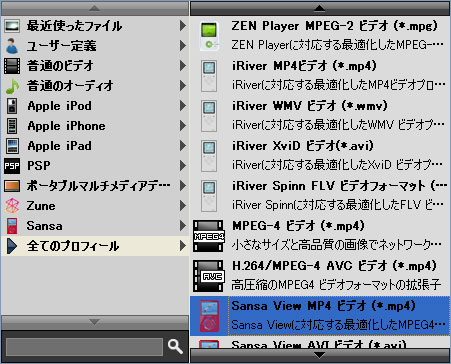The image size is (451, 364).
Task: Open the 最近使ったファイル category
Action: click(95, 26)
